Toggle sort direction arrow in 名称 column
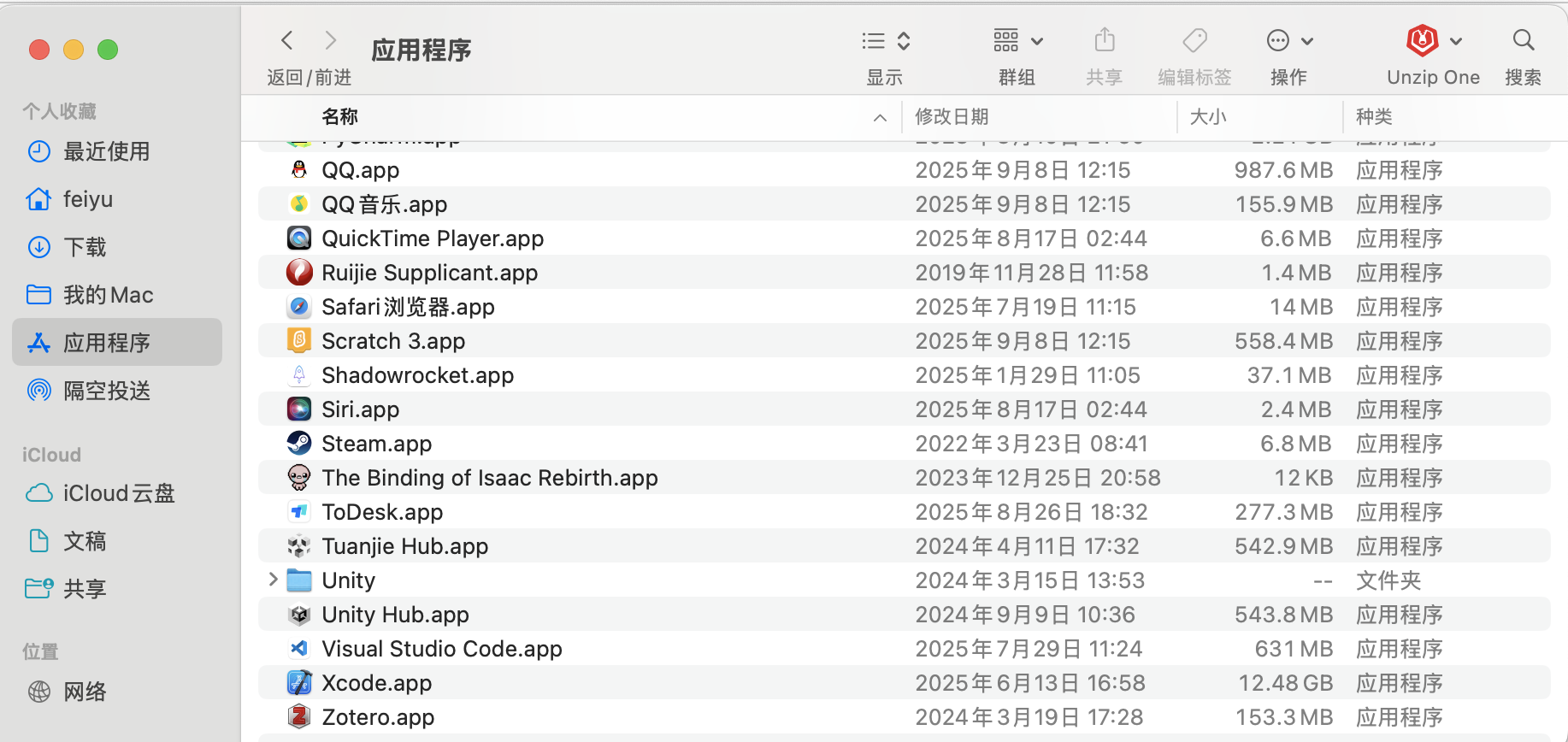 tap(880, 118)
